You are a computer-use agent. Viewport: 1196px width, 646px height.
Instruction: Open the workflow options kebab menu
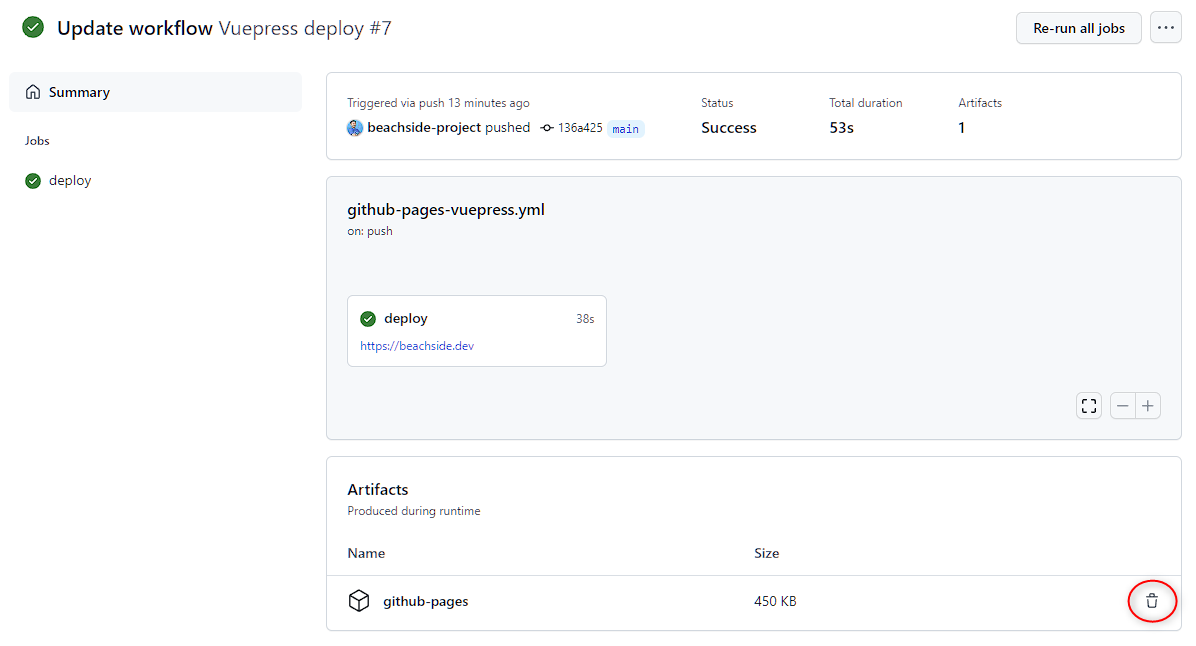tap(1165, 27)
